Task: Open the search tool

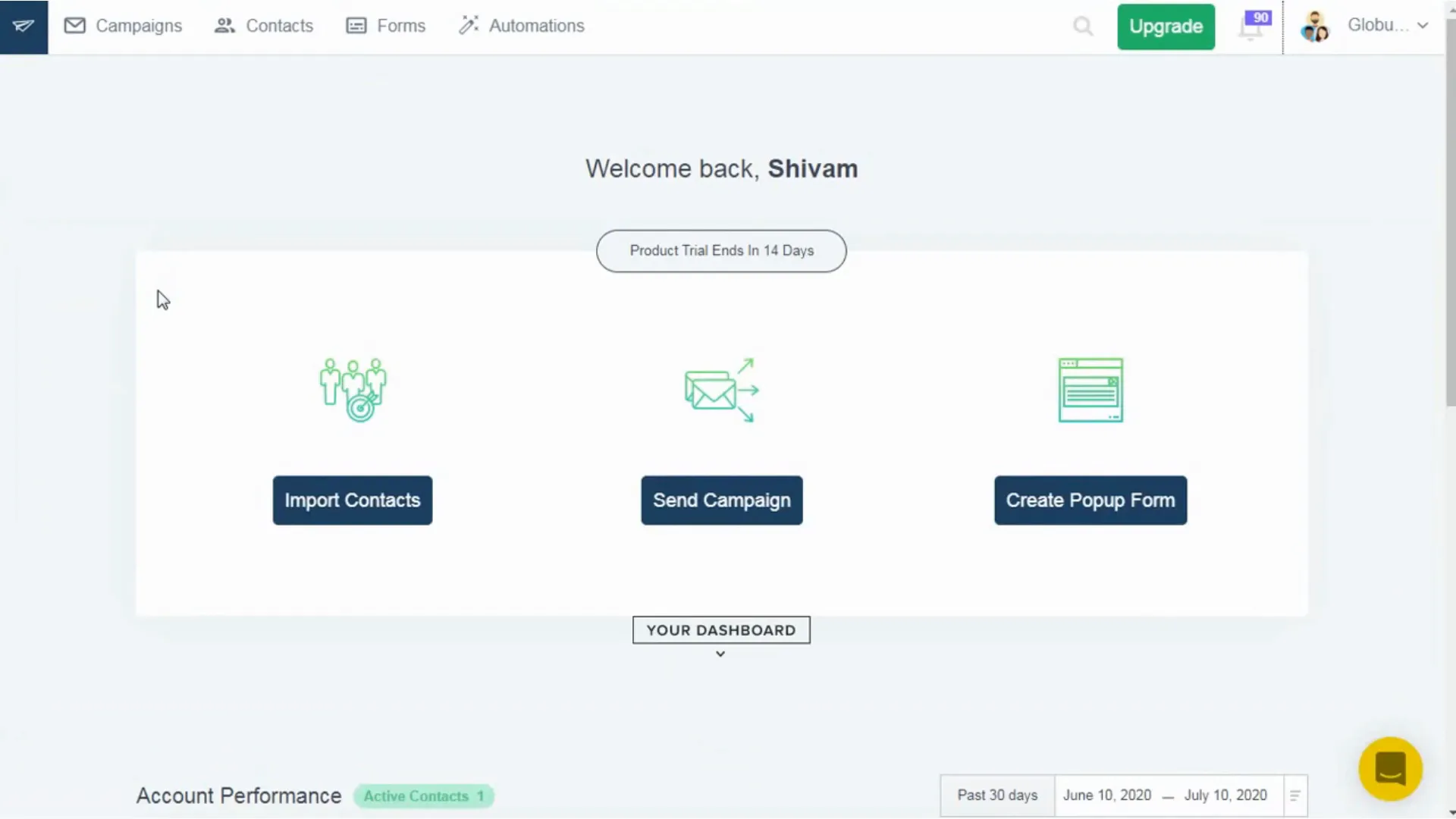Action: [1083, 26]
